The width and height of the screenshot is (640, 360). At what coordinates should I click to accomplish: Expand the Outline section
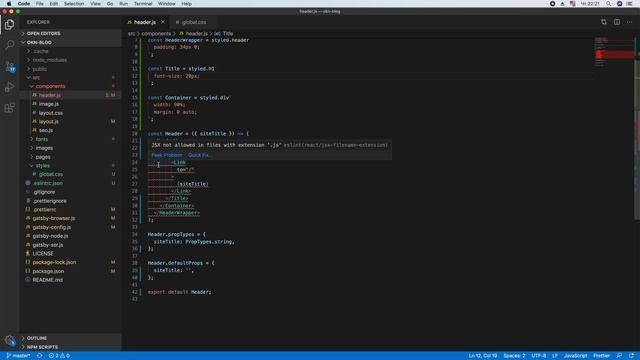71,338
